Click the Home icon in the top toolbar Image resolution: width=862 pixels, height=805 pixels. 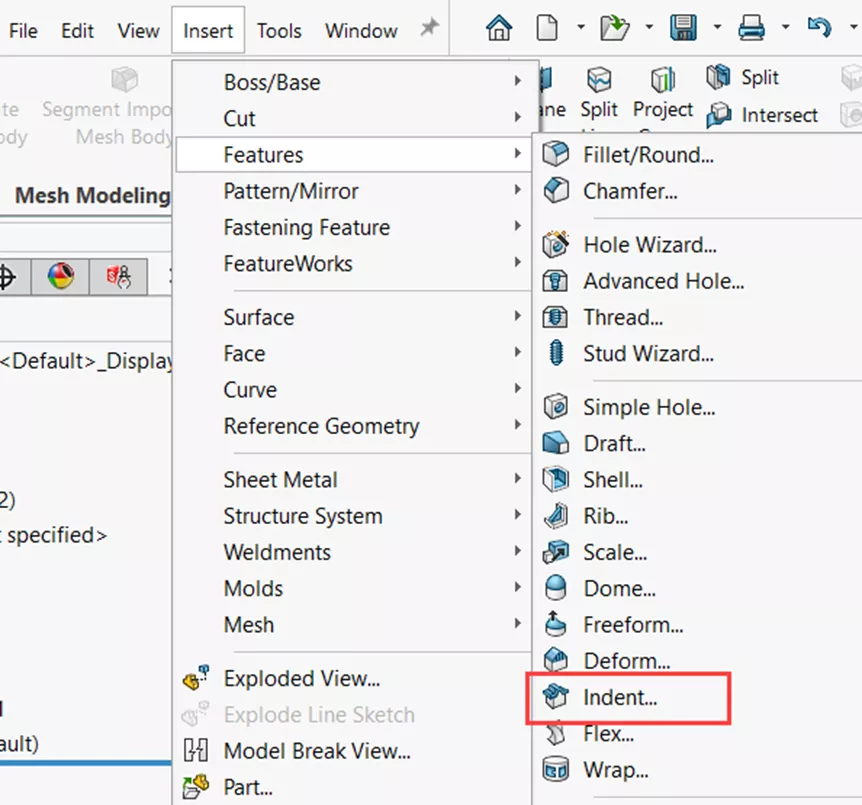click(498, 28)
